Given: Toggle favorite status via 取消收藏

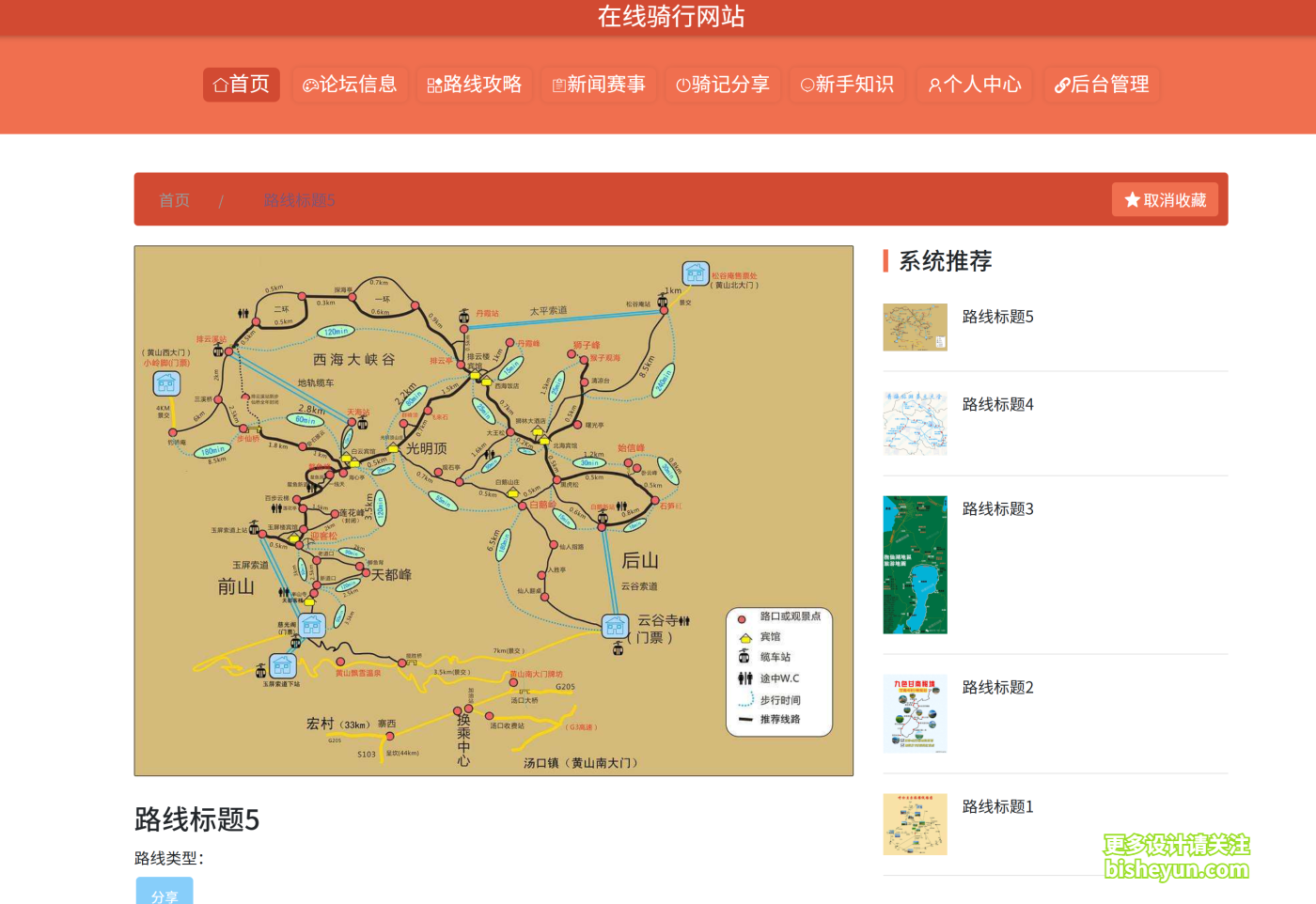Looking at the screenshot, I should click(1165, 198).
